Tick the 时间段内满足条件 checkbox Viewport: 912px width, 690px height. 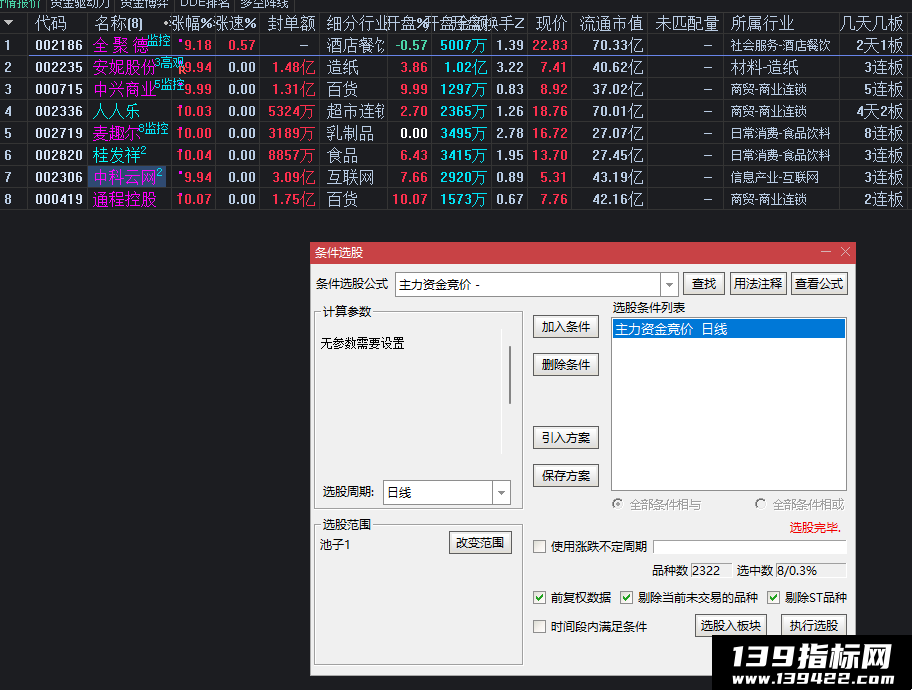(x=540, y=627)
